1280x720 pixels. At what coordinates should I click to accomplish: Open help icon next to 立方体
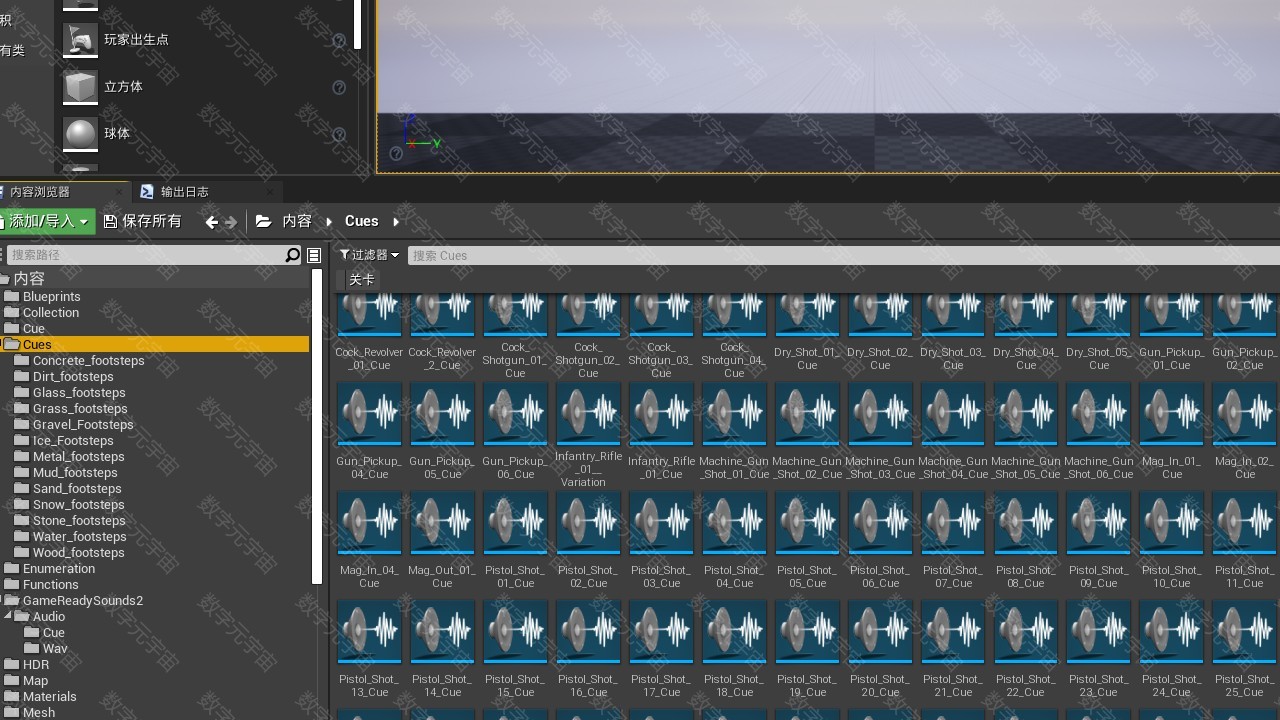339,88
